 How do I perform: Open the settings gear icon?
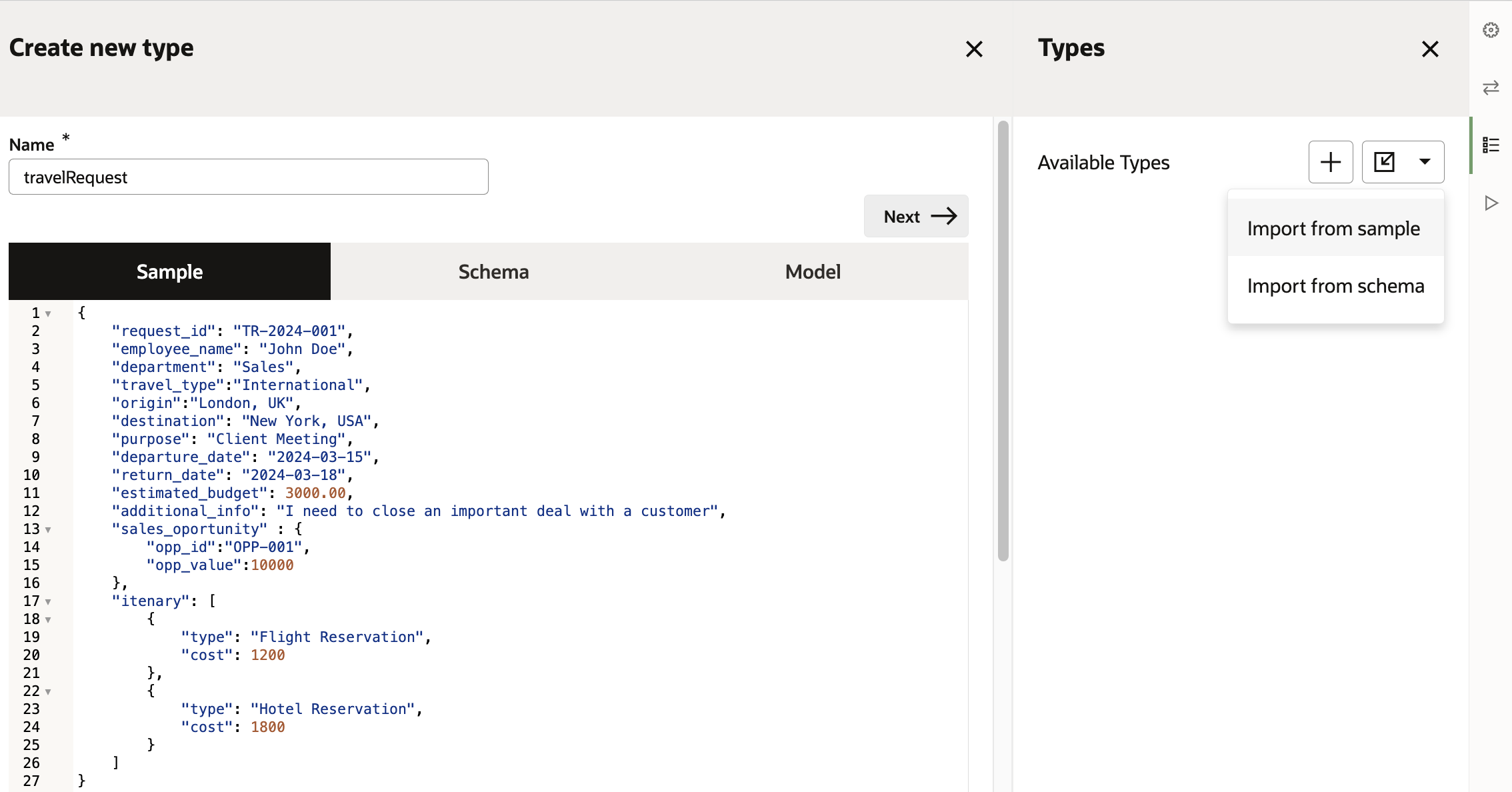click(x=1491, y=30)
